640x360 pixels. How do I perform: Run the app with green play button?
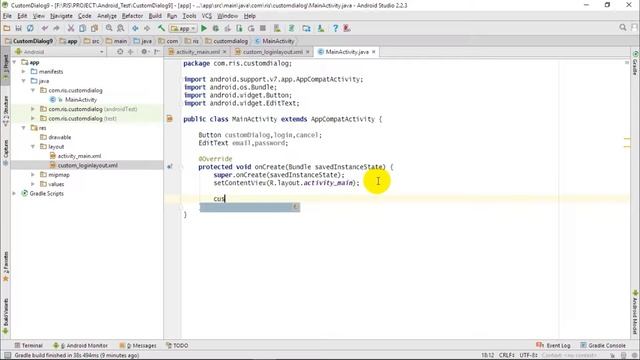click(x=204, y=28)
